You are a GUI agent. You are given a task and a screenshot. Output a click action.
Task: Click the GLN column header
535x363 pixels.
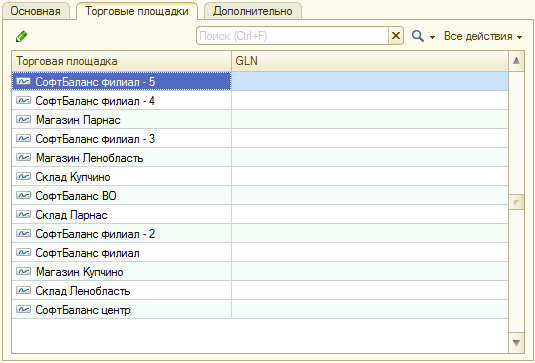tap(370, 61)
